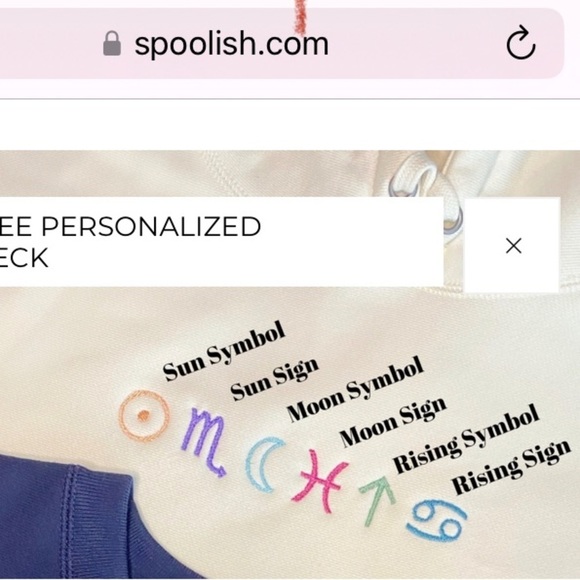This screenshot has width=580, height=580.
Task: Click the Rising Symbol label
Action: click(x=465, y=439)
